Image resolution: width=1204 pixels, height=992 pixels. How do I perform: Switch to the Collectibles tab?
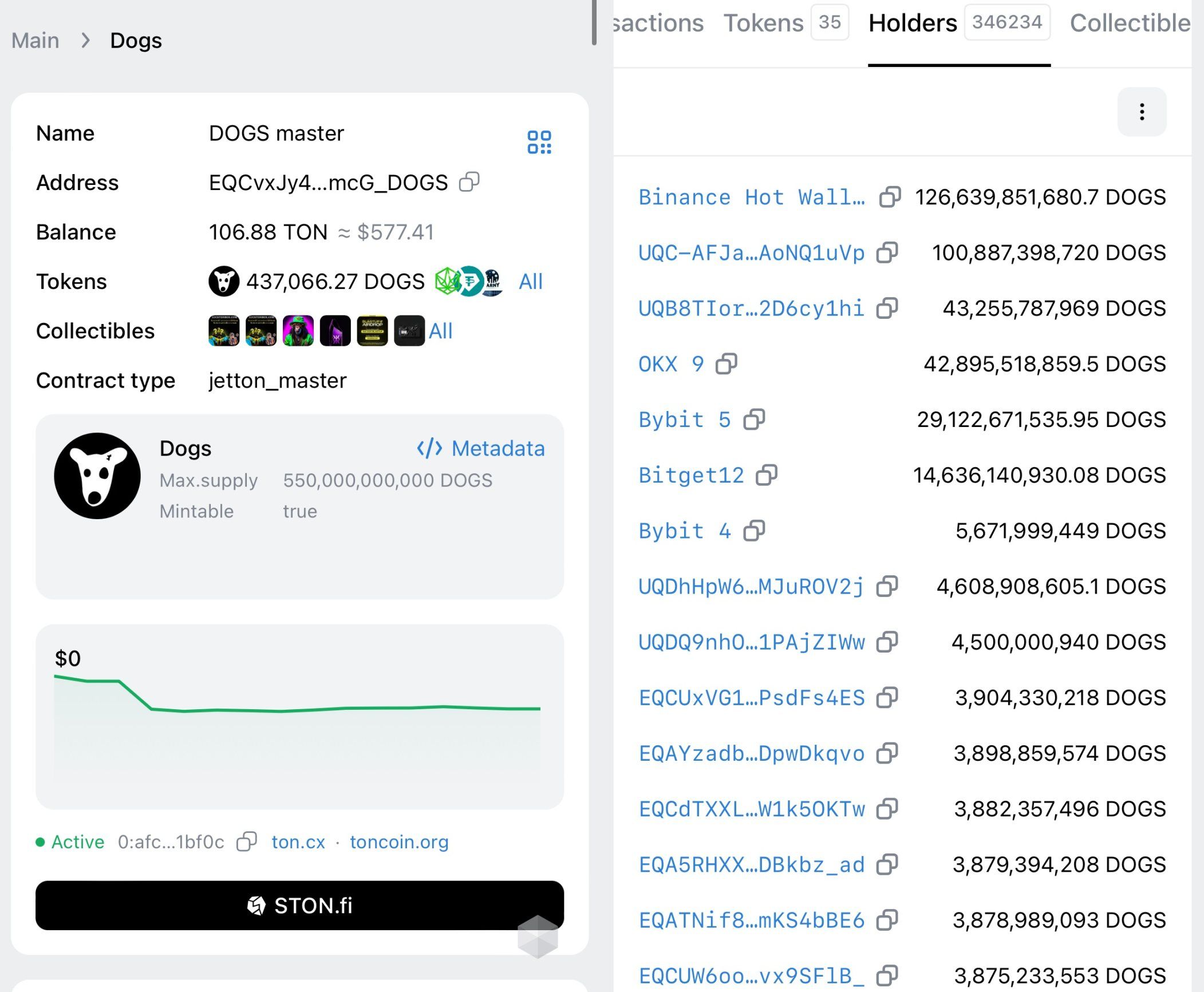click(x=1129, y=23)
